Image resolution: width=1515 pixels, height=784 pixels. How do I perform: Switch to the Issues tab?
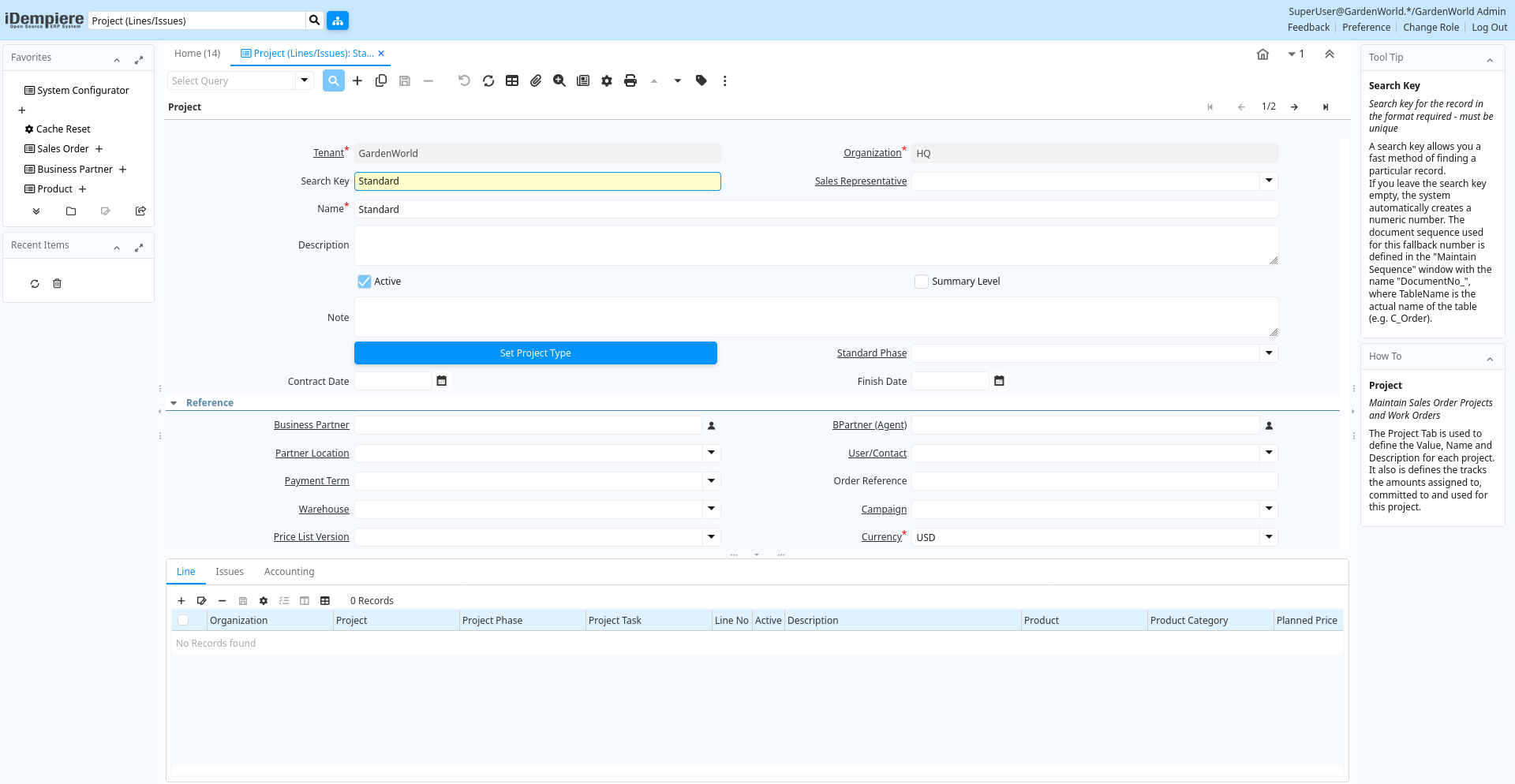(230, 572)
